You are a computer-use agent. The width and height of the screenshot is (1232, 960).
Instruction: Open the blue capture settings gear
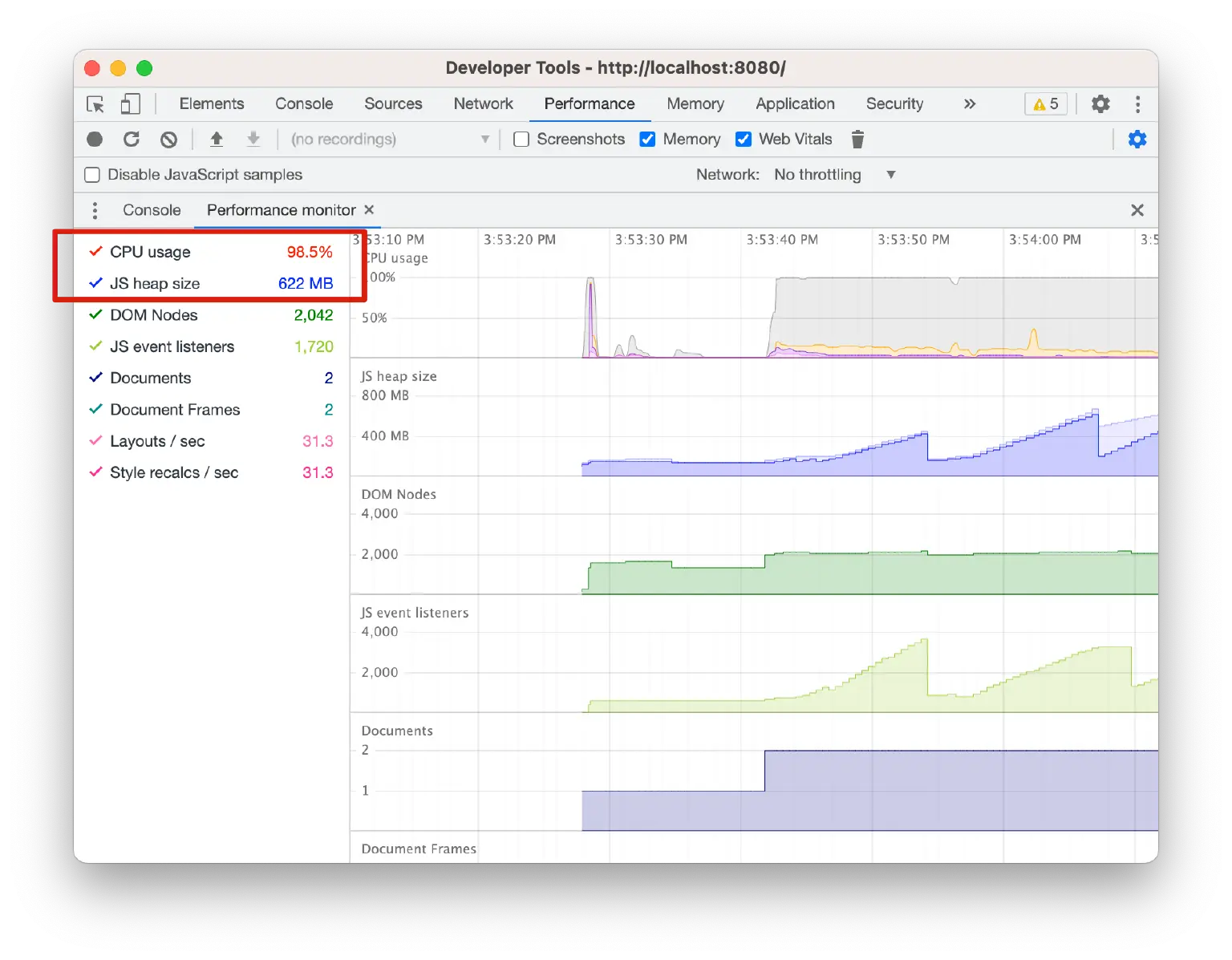(x=1137, y=140)
